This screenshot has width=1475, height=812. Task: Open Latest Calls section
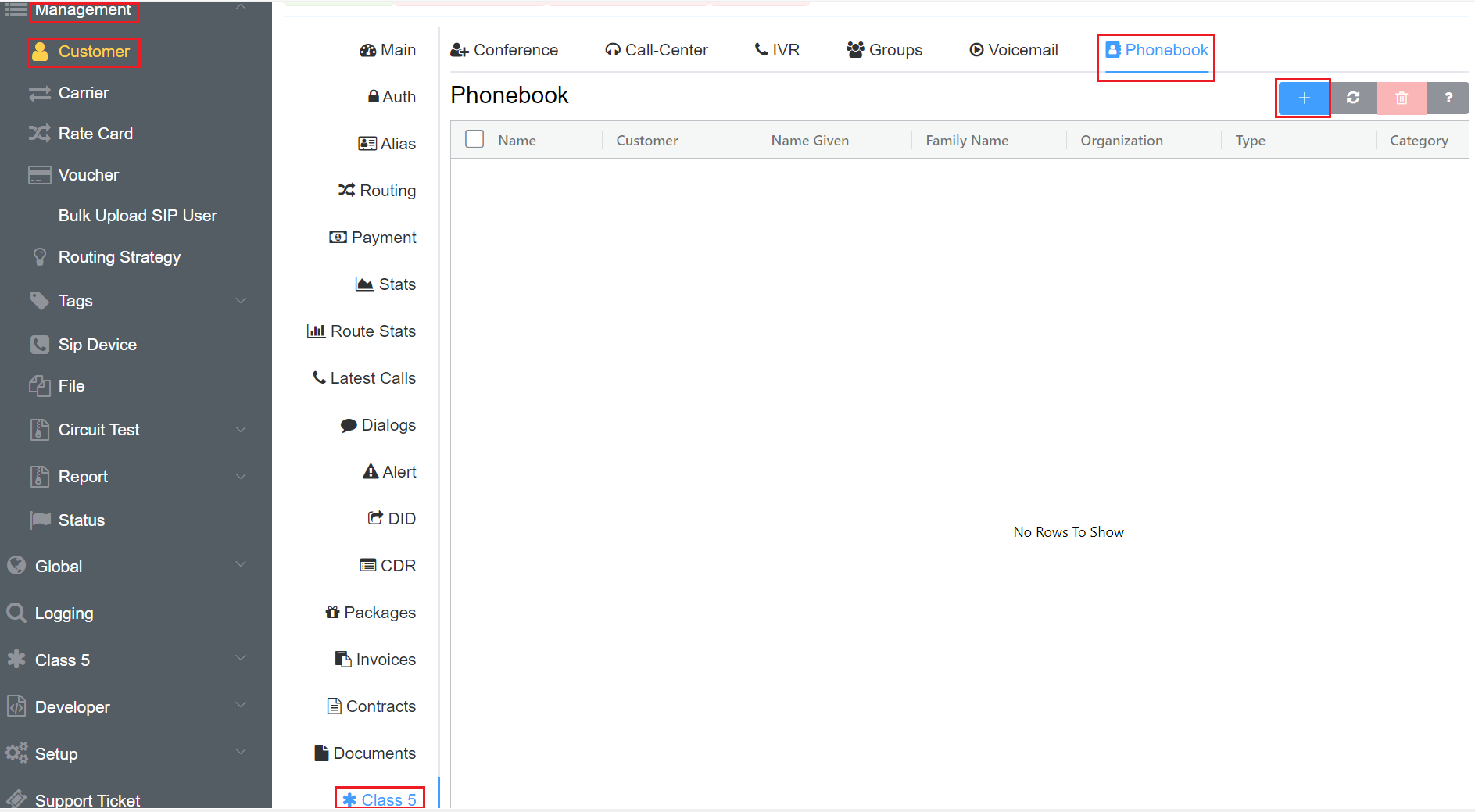[x=364, y=378]
